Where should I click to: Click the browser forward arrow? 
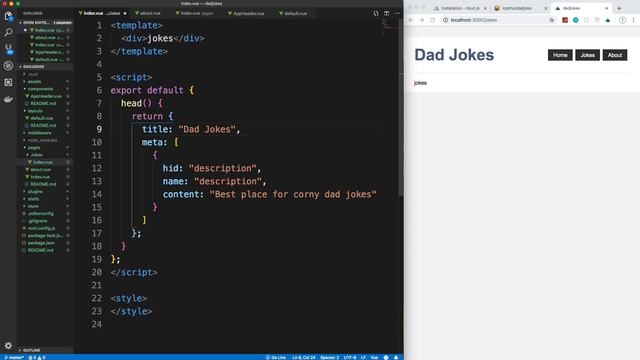click(x=422, y=20)
